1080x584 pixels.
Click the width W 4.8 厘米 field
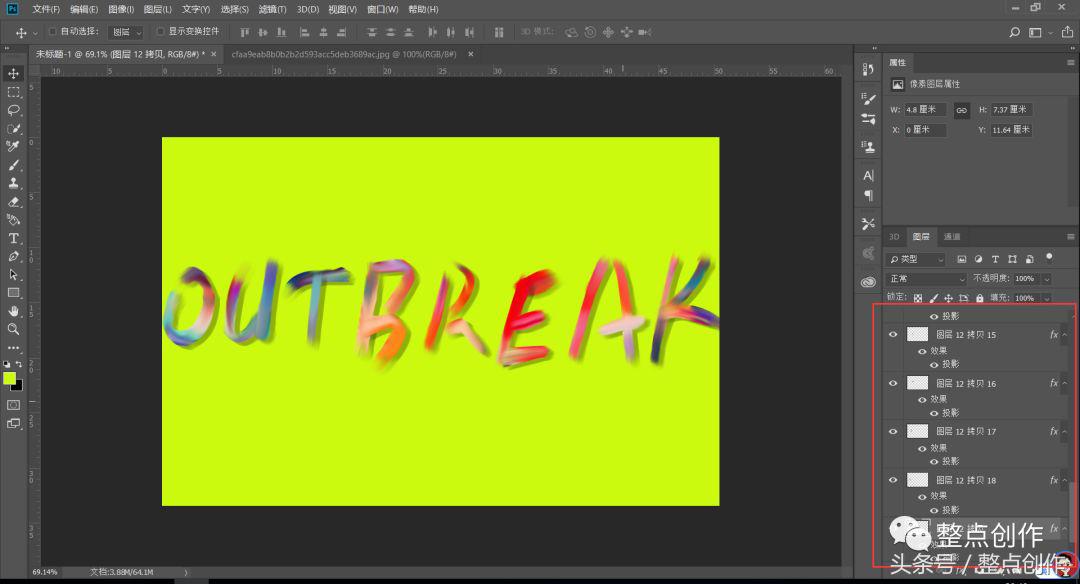pyautogui.click(x=924, y=110)
